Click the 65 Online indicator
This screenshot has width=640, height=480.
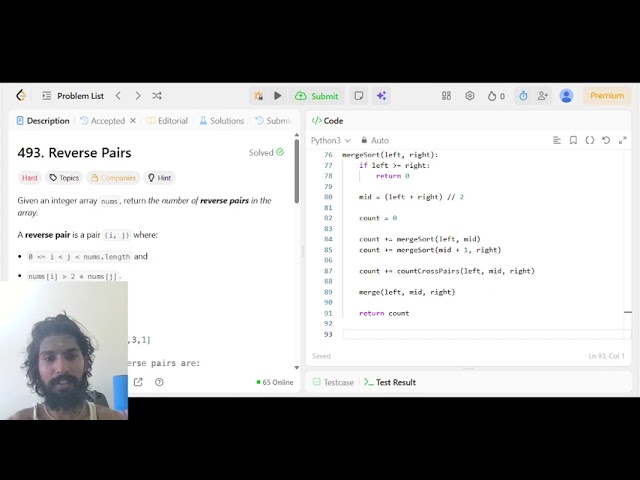(x=275, y=382)
